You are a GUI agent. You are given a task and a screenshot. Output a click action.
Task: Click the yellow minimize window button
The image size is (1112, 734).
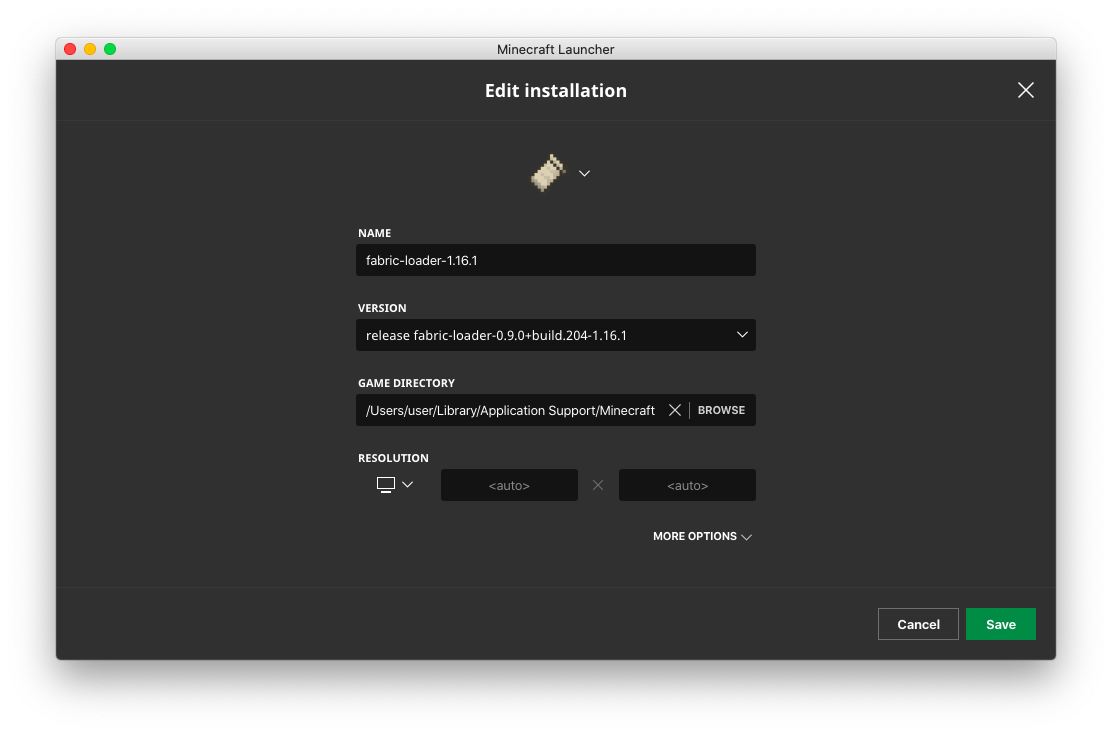click(90, 49)
